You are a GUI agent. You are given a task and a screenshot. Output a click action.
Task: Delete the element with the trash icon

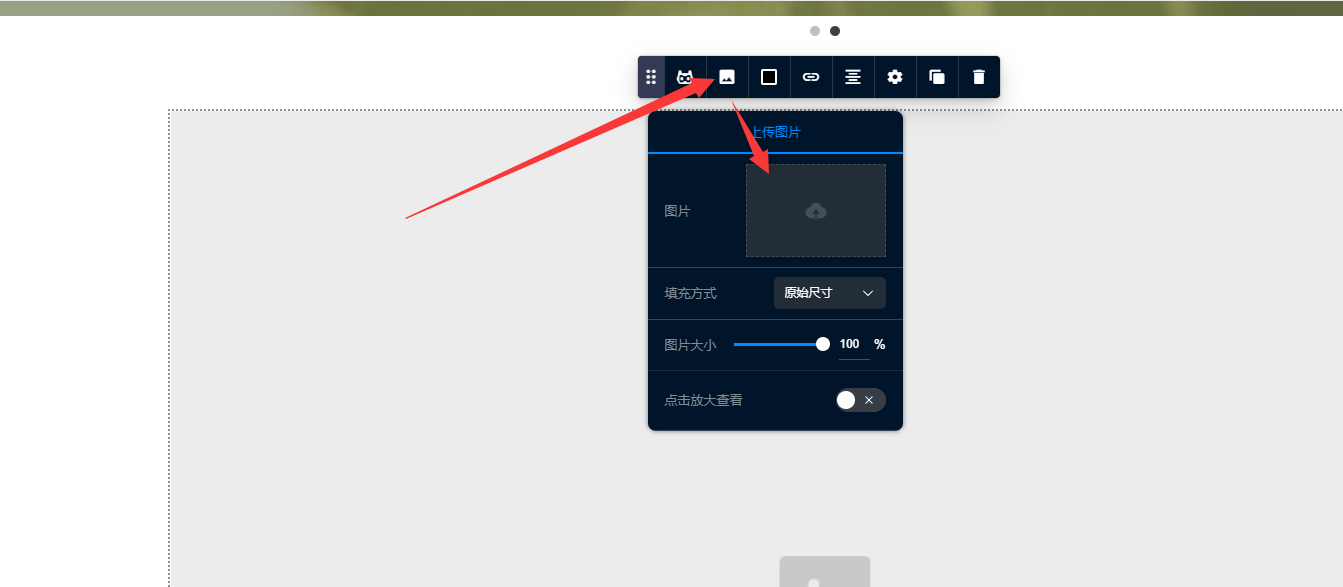pyautogui.click(x=978, y=77)
